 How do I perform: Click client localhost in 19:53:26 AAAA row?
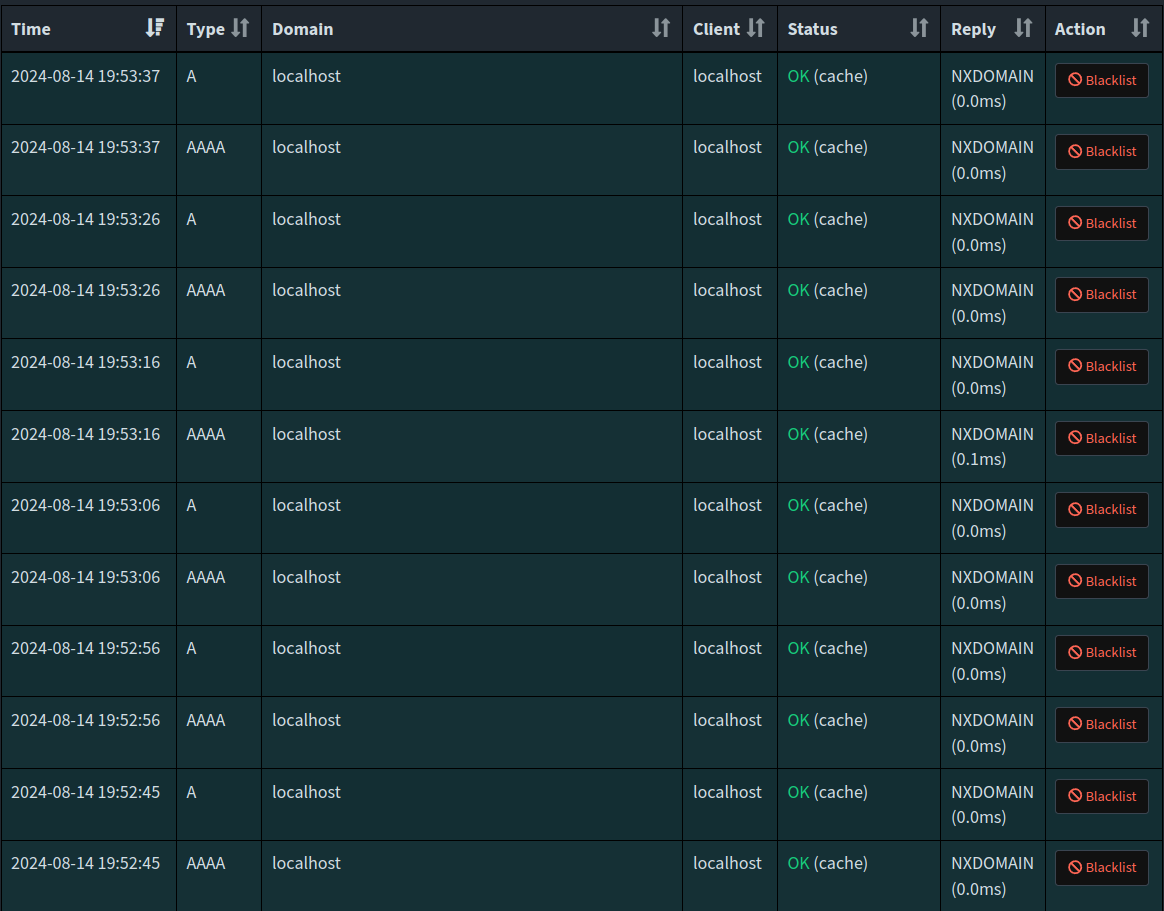point(727,290)
